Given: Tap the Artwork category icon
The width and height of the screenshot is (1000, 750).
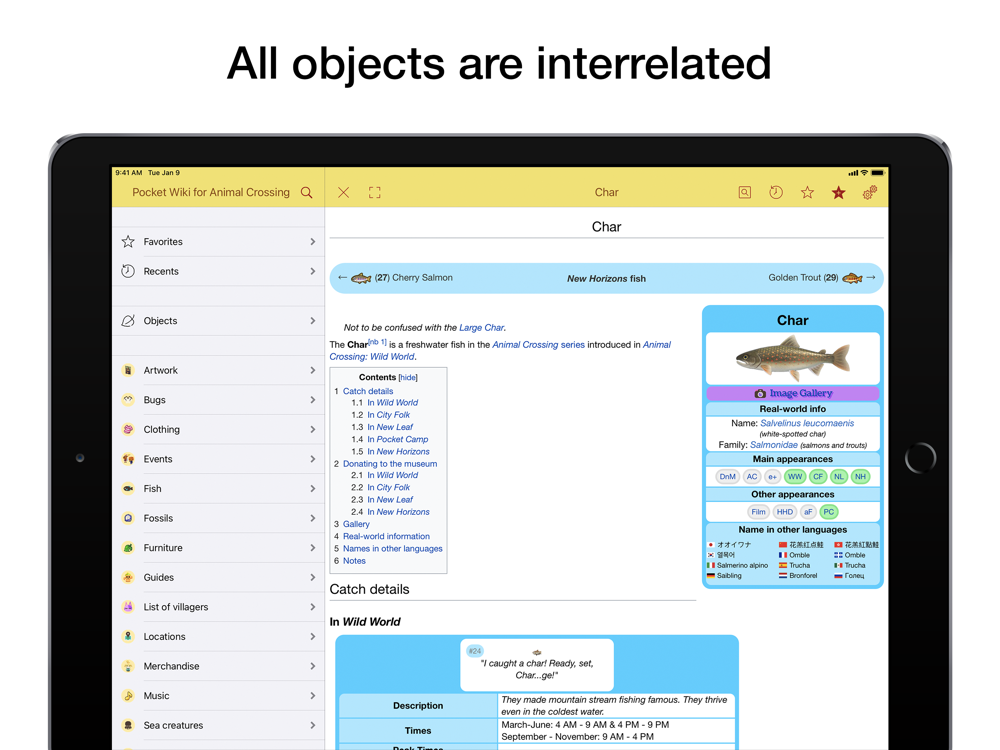Looking at the screenshot, I should (x=128, y=371).
